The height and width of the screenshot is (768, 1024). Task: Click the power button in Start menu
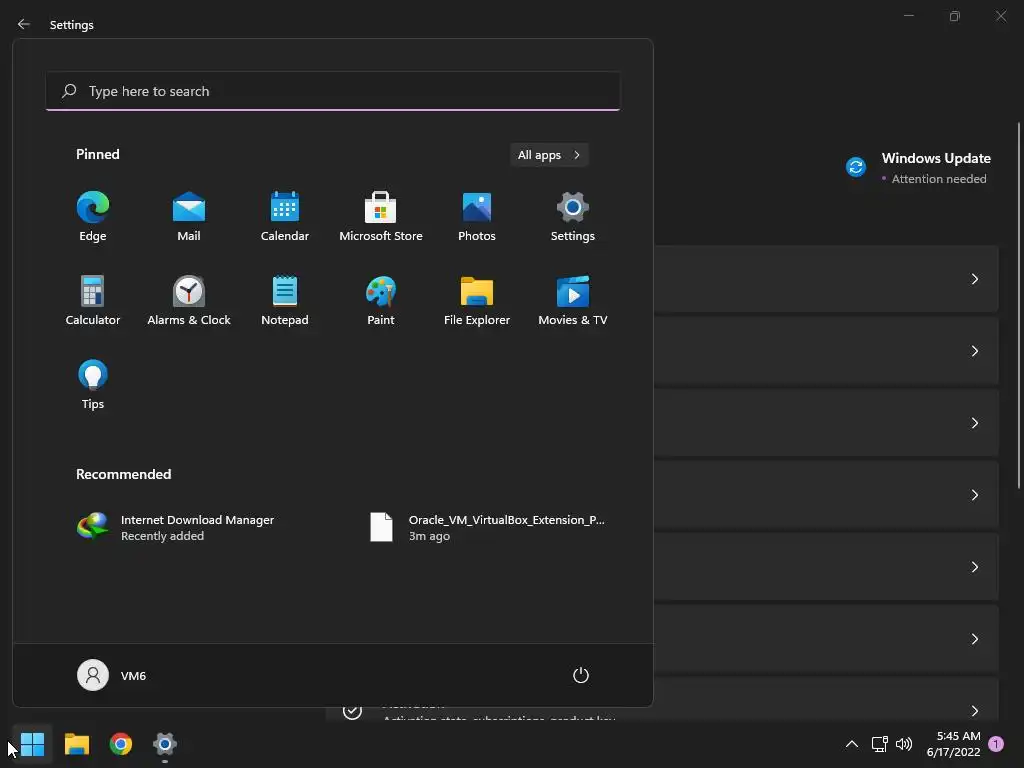tap(581, 675)
